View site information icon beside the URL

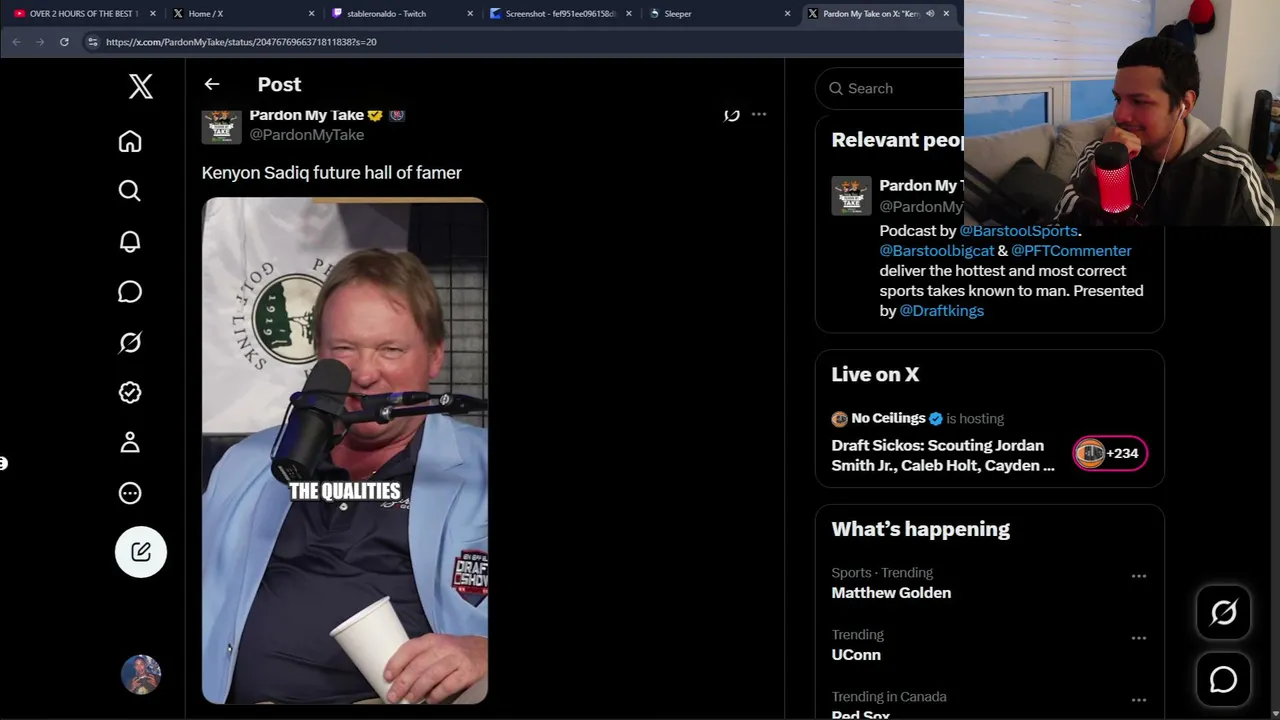coord(93,42)
